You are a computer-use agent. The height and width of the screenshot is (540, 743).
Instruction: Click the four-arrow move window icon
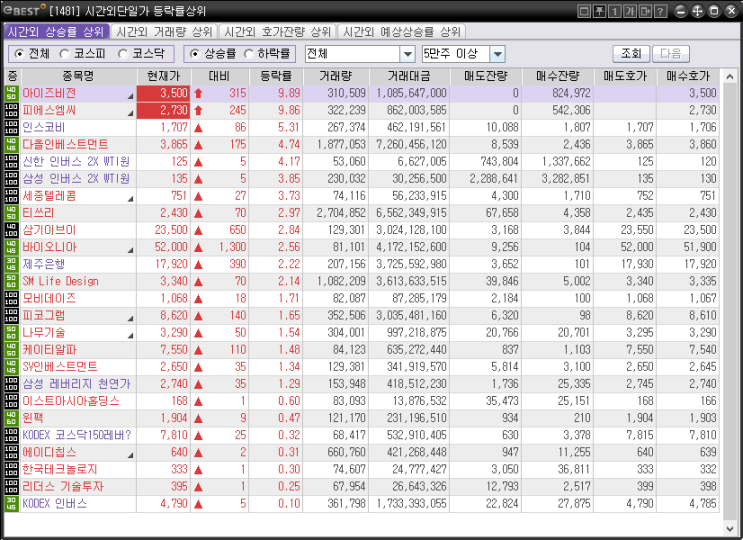(698, 11)
